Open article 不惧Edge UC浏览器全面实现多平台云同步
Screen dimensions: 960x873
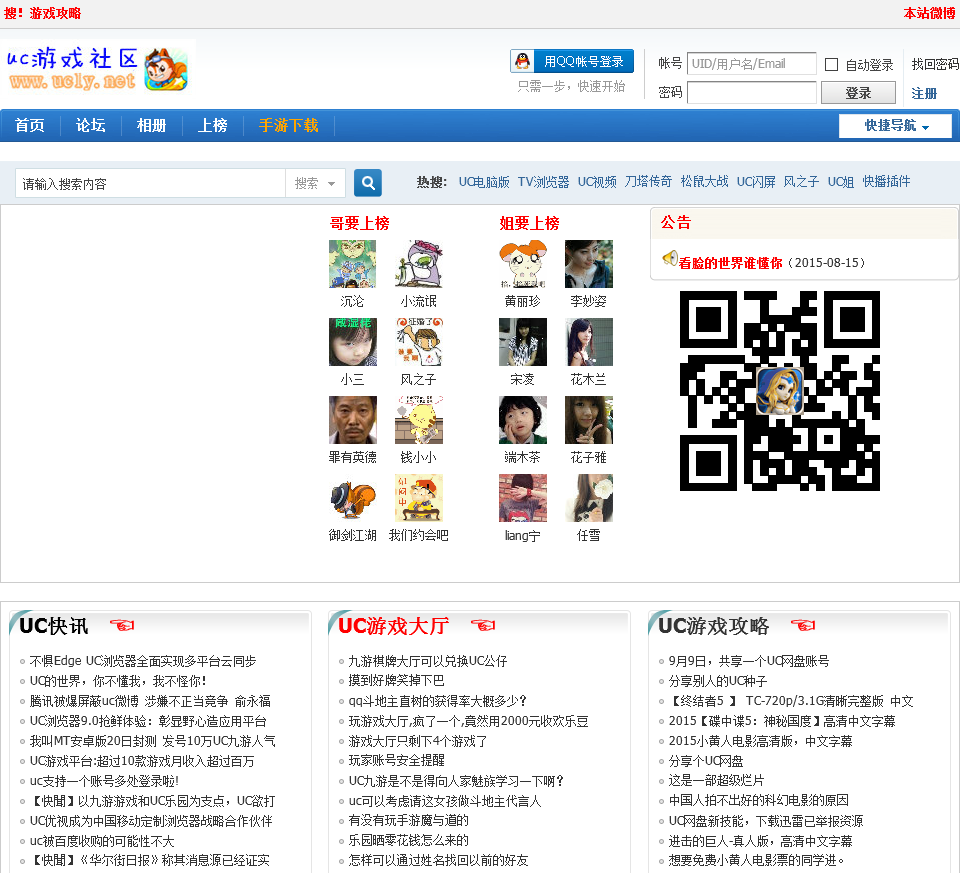coord(143,661)
